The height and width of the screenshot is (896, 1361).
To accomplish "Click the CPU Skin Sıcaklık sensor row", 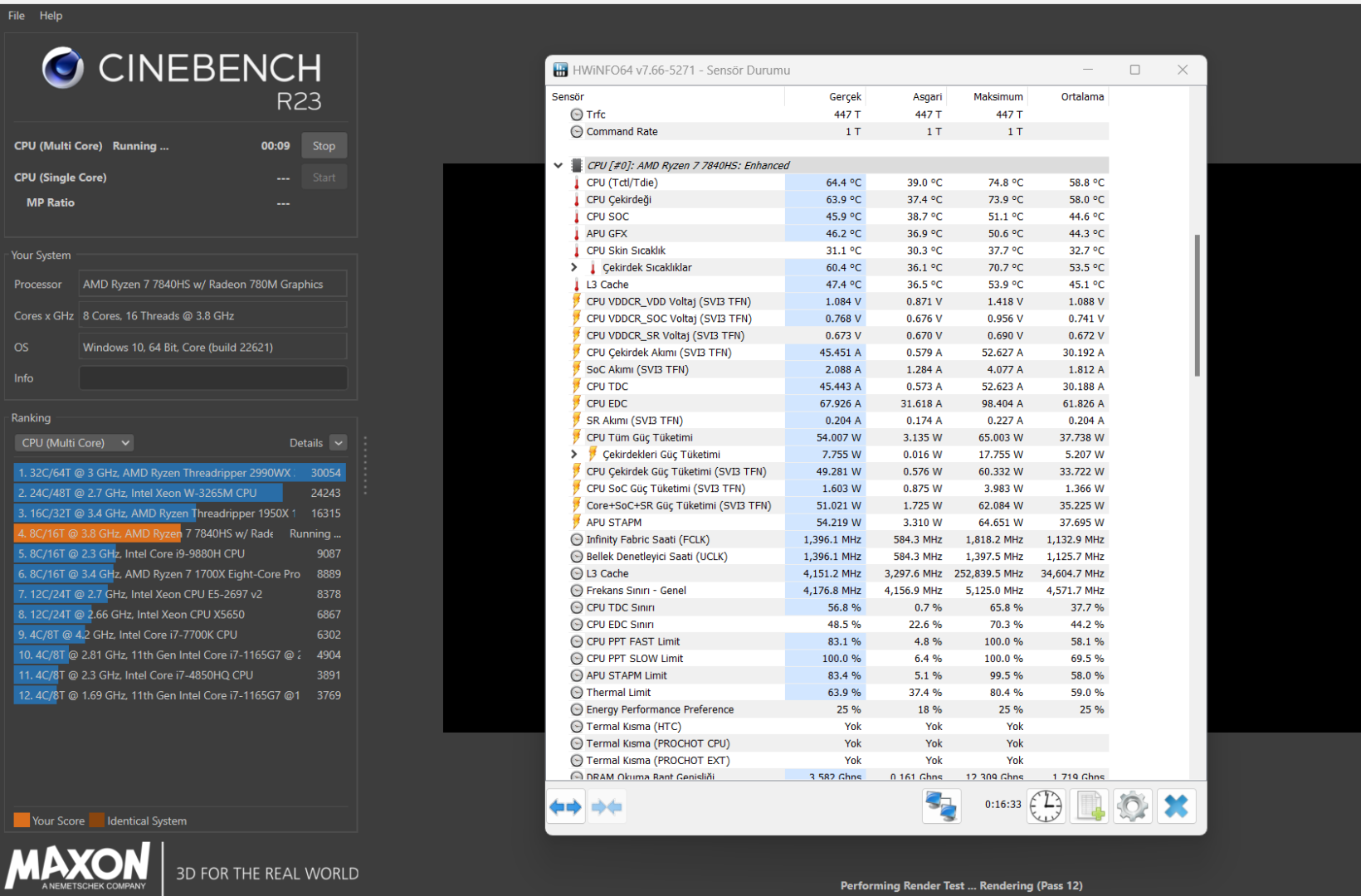I will click(x=828, y=251).
